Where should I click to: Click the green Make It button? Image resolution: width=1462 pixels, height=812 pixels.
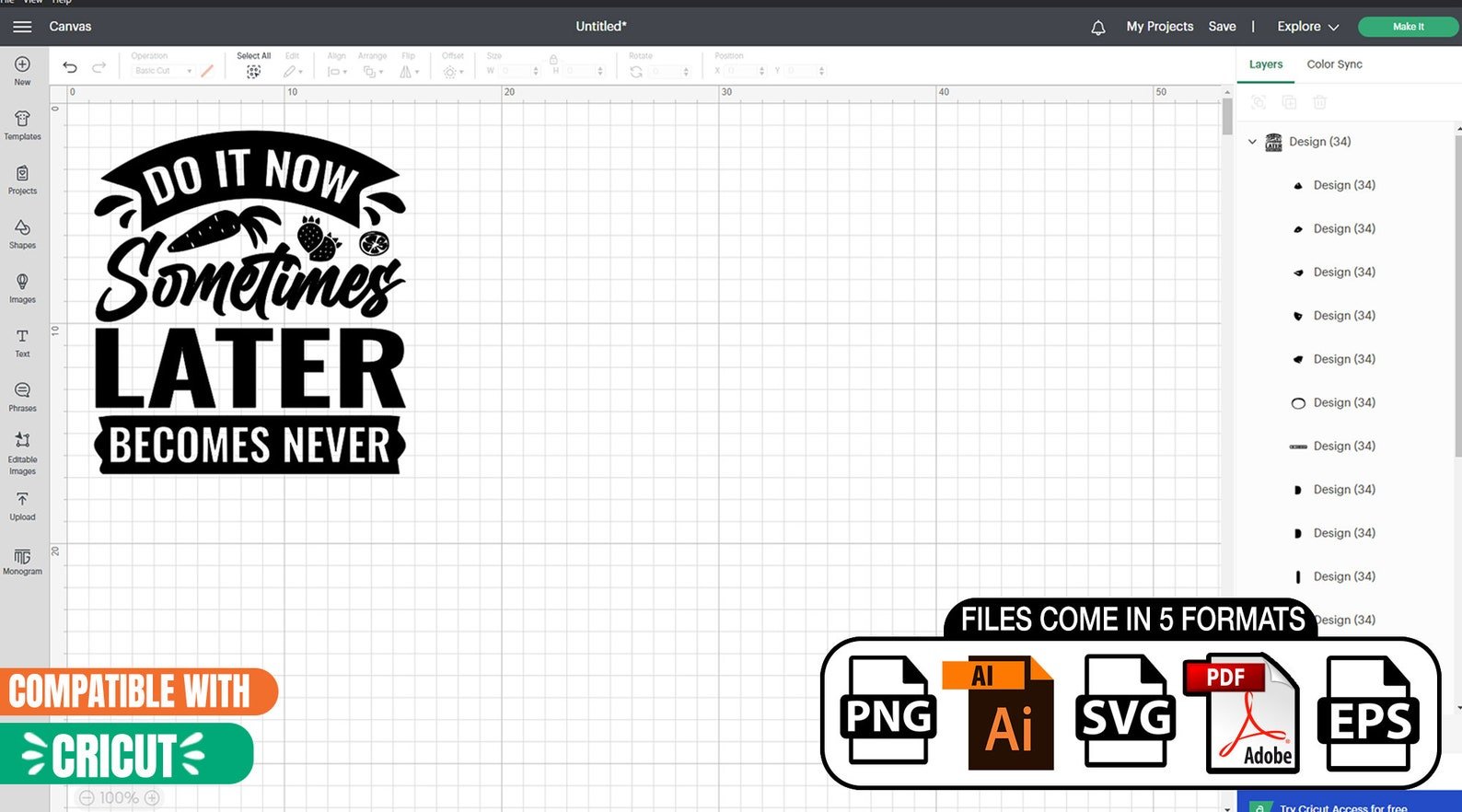click(1408, 27)
